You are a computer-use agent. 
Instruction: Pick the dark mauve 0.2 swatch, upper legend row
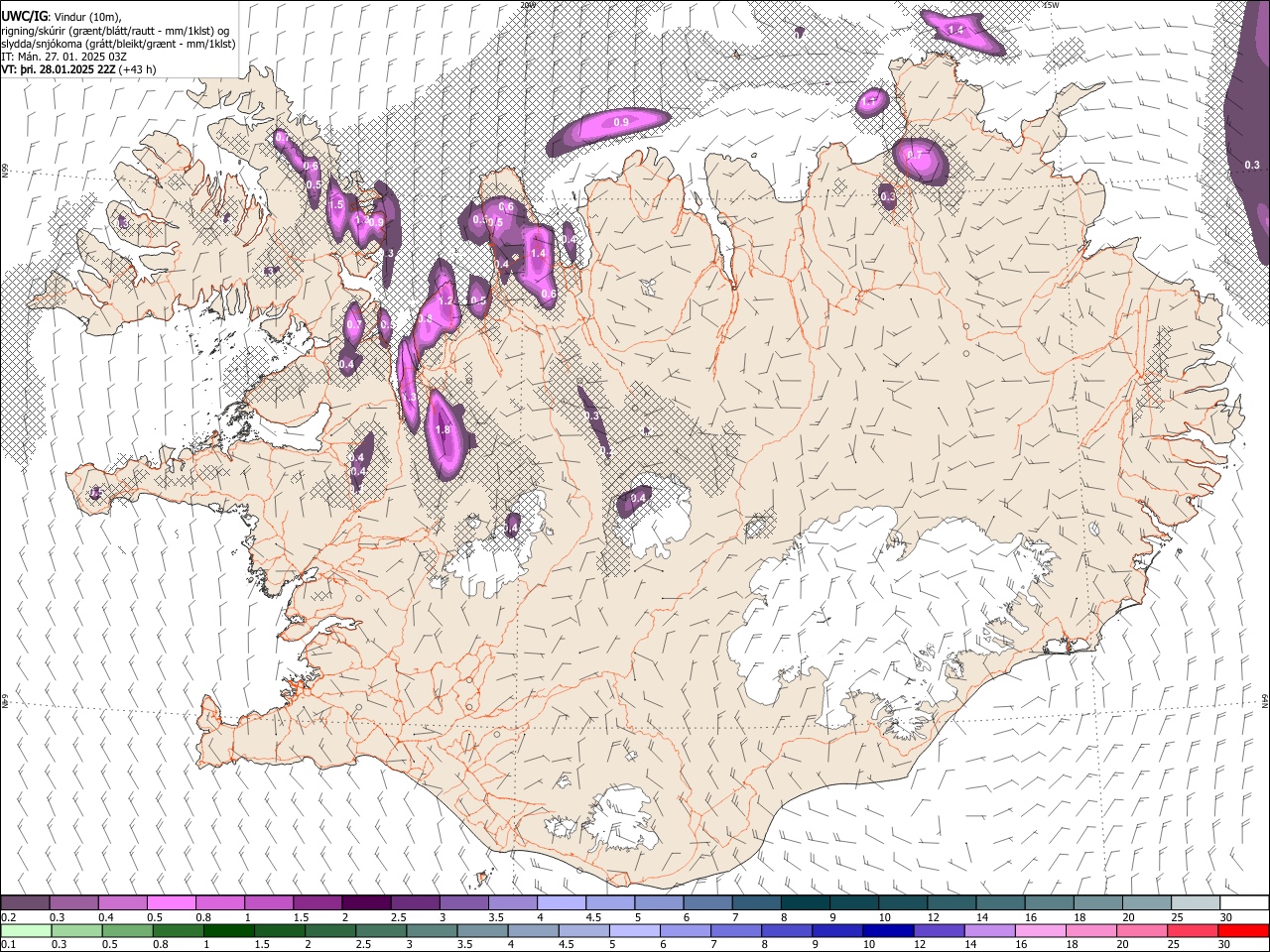tap(25, 903)
